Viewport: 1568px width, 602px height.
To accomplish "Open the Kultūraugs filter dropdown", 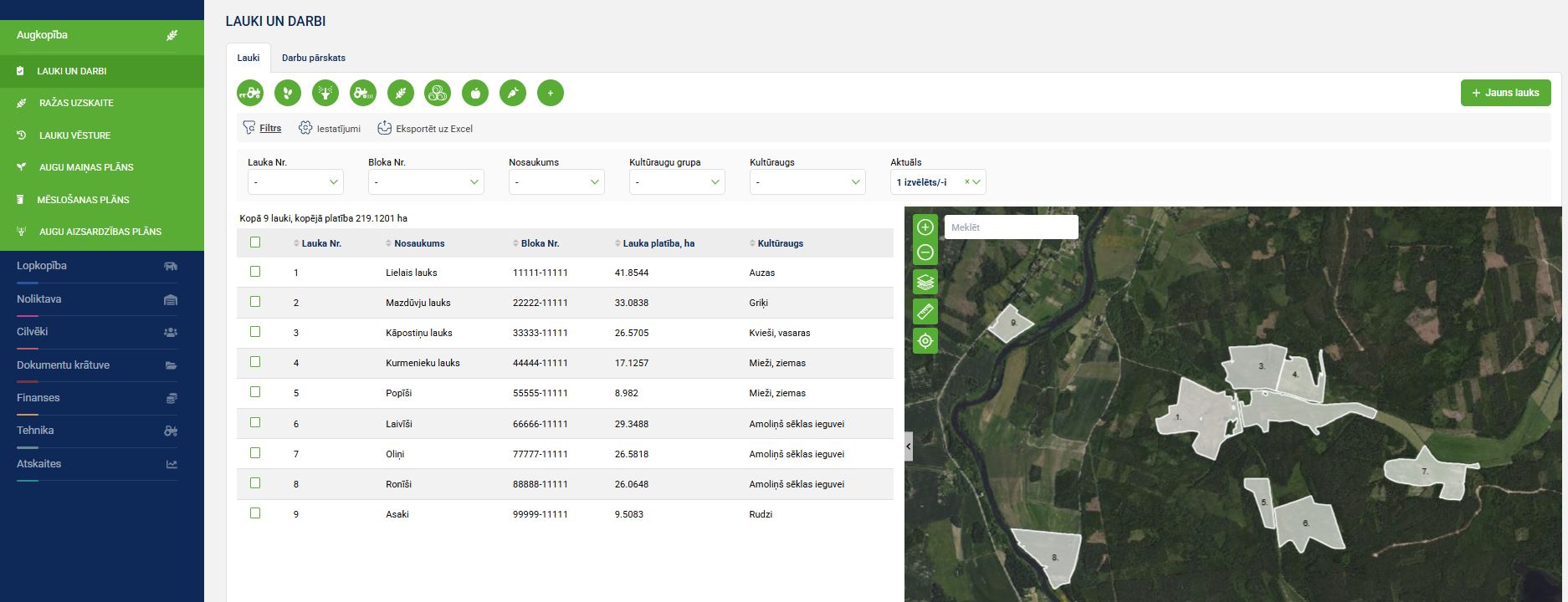I will coord(807,181).
